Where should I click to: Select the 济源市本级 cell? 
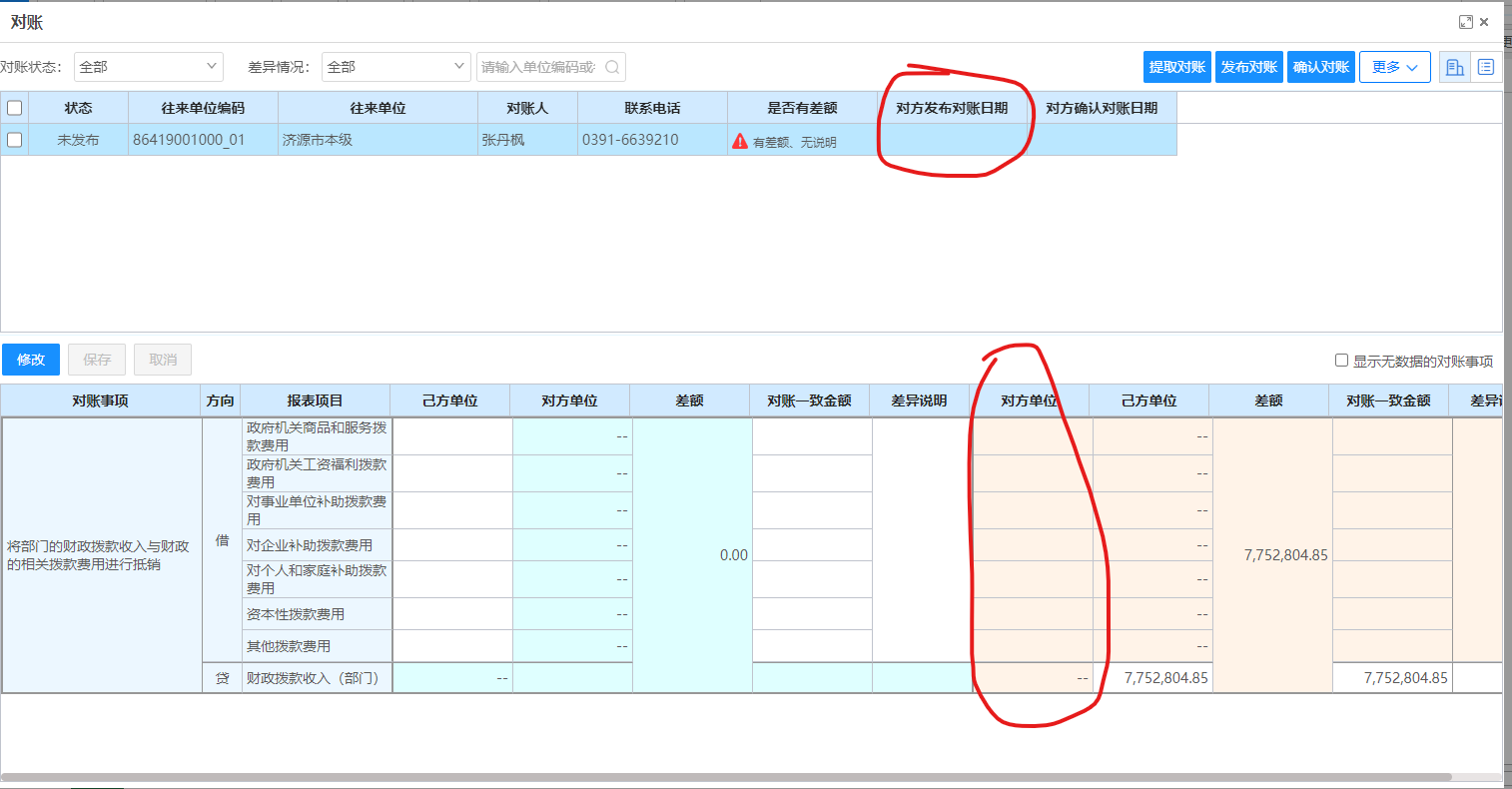coord(378,140)
